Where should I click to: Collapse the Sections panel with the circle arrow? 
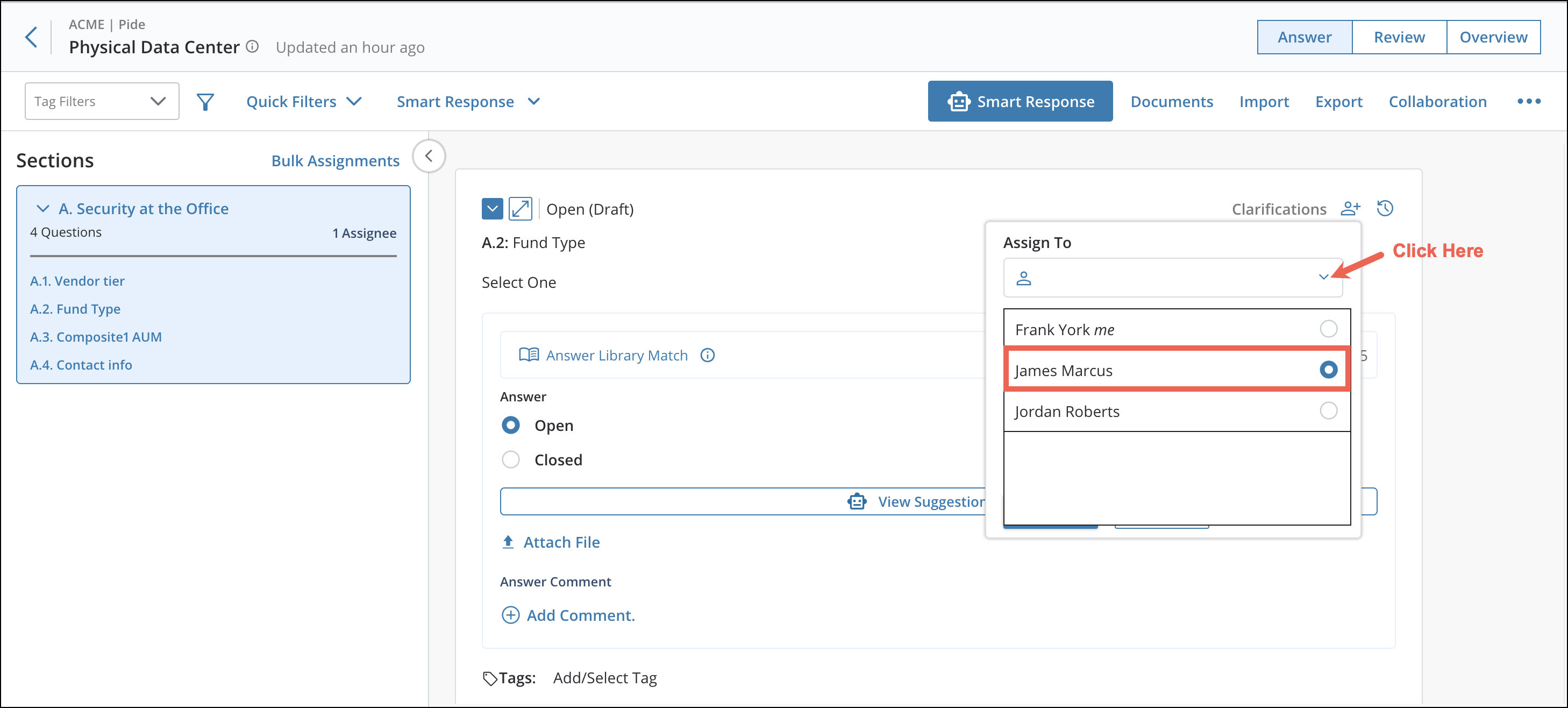click(x=429, y=156)
